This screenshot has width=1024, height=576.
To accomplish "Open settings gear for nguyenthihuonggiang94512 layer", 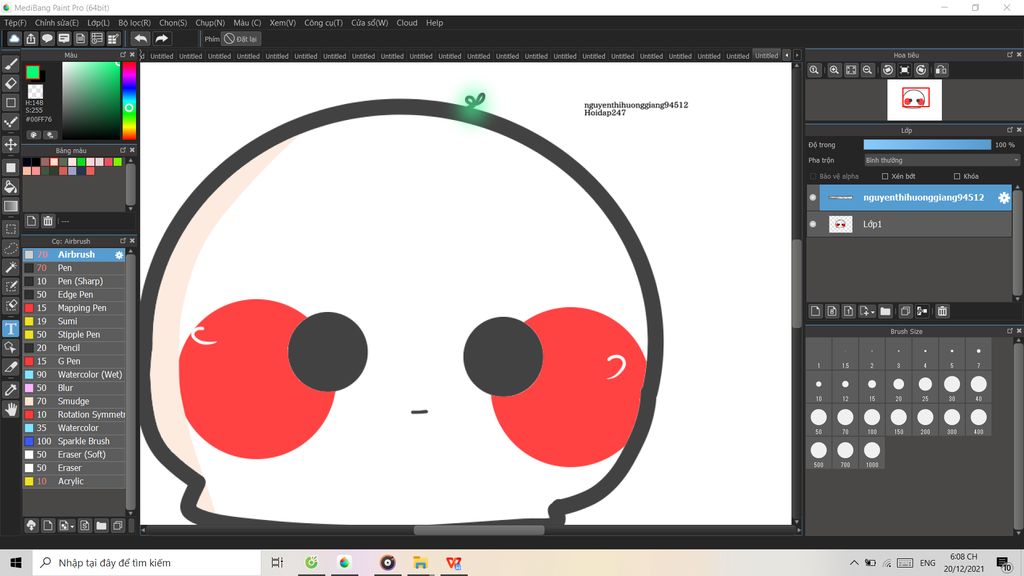I will click(x=1003, y=197).
